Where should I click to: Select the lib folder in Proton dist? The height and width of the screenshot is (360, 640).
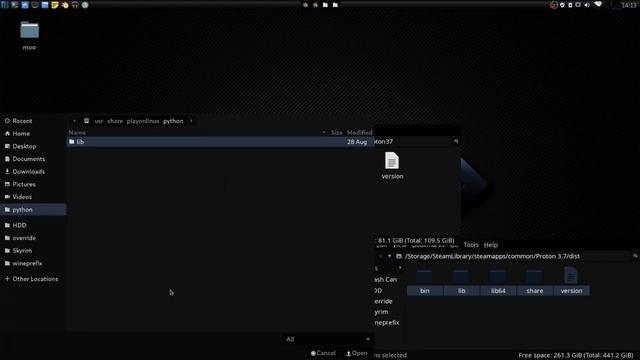[461, 282]
